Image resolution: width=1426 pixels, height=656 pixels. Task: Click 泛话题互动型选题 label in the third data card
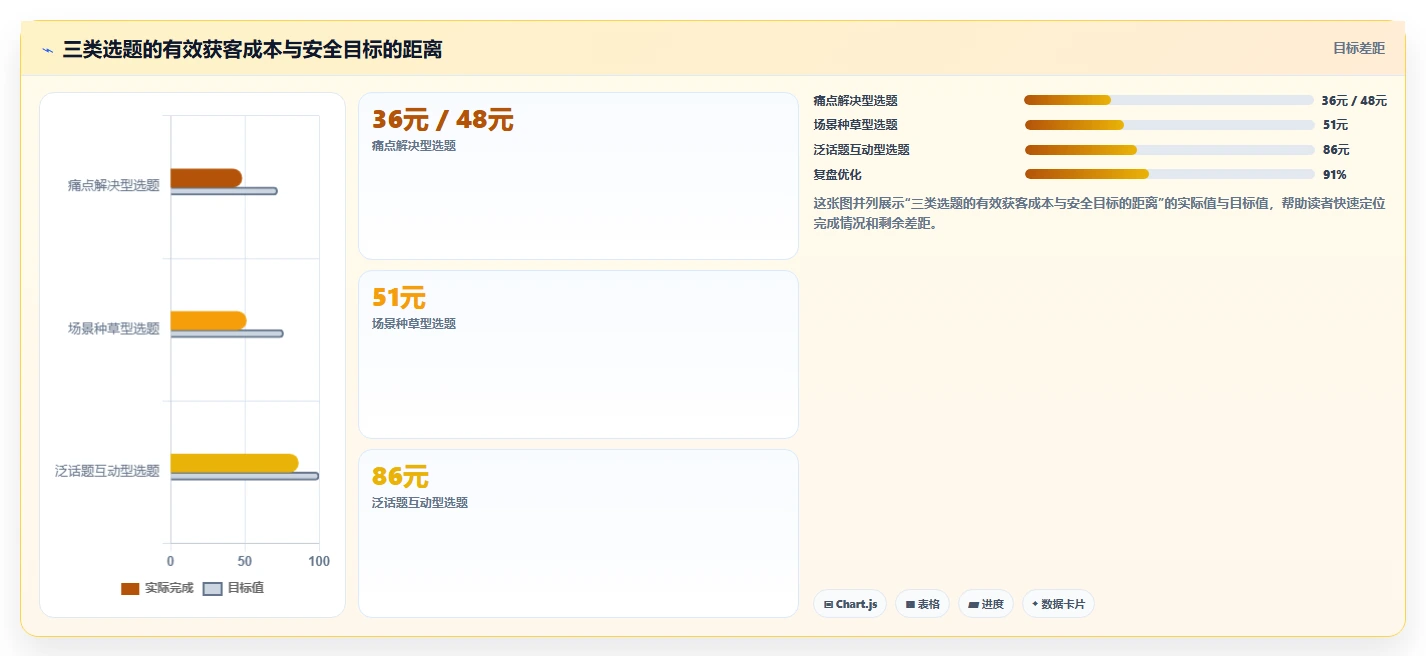(x=420, y=503)
